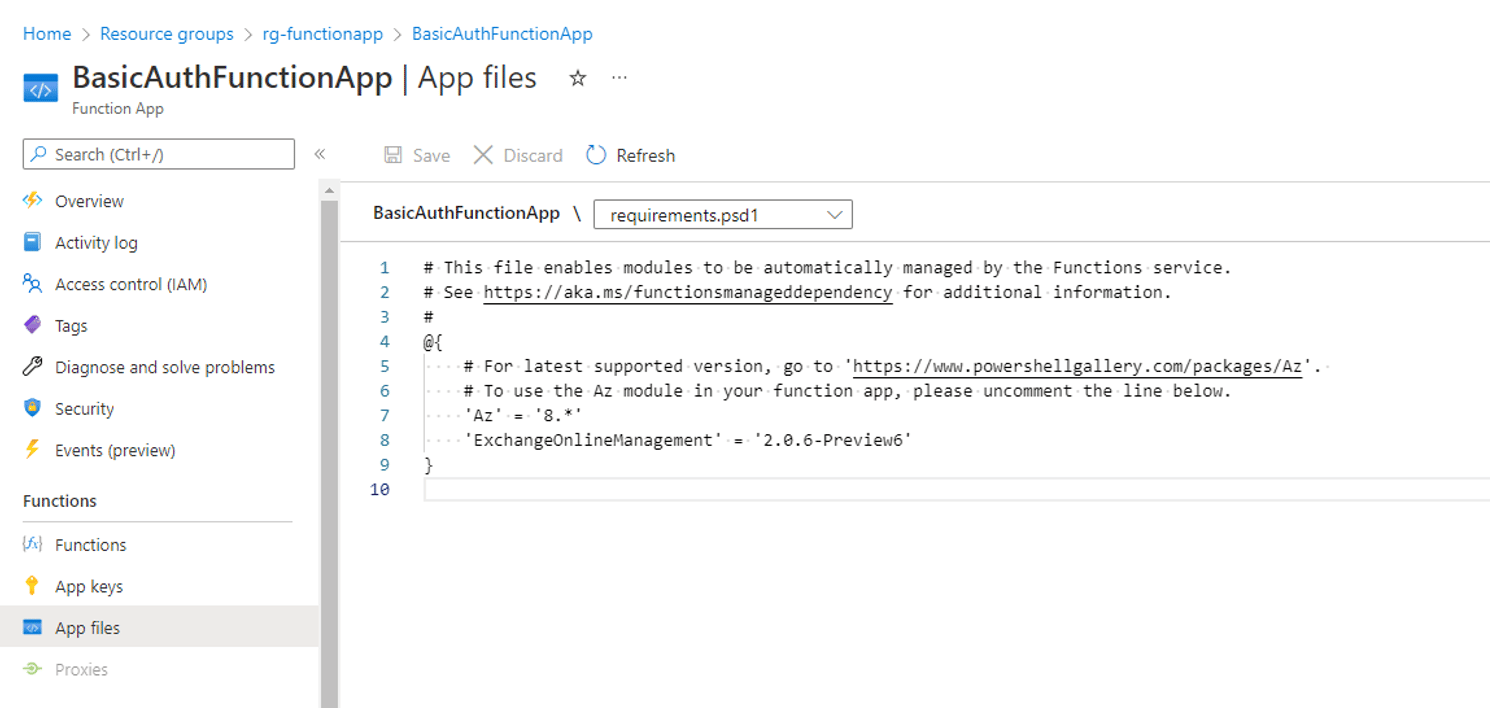
Task: Select the App files menu item
Action: point(160,628)
